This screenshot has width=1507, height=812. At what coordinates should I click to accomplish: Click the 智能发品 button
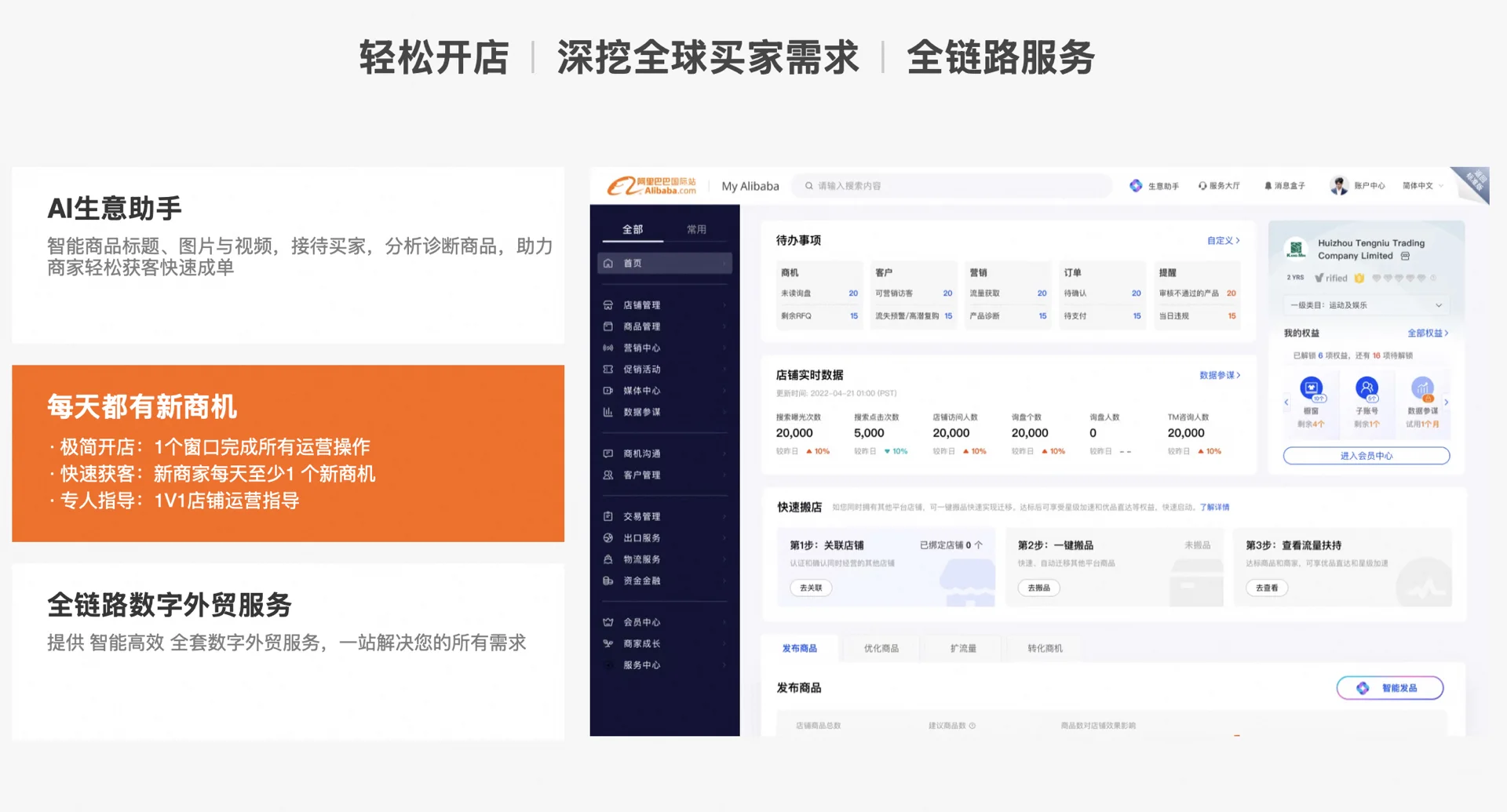tap(1390, 688)
